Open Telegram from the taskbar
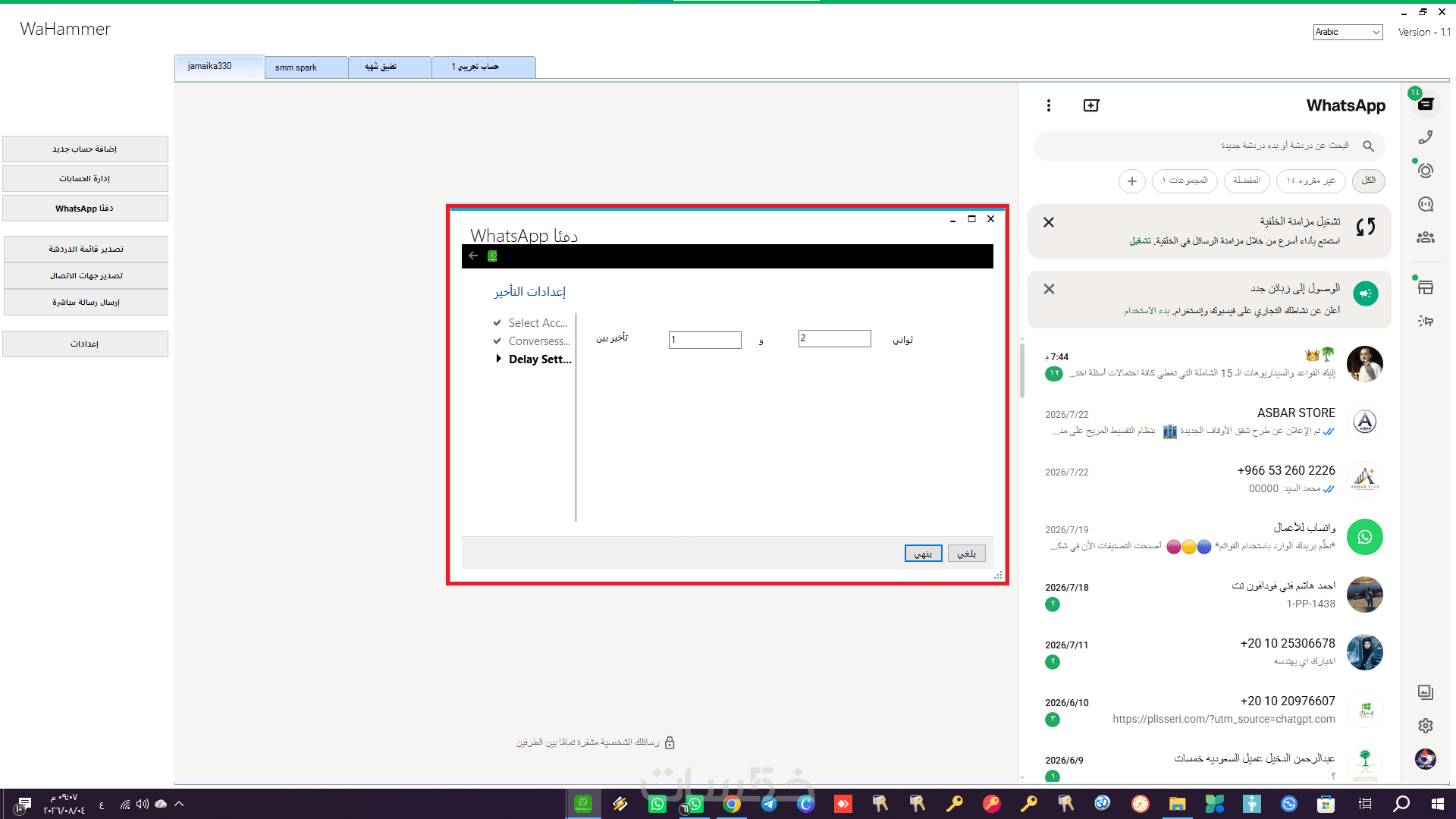The width and height of the screenshot is (1456, 819). click(769, 804)
